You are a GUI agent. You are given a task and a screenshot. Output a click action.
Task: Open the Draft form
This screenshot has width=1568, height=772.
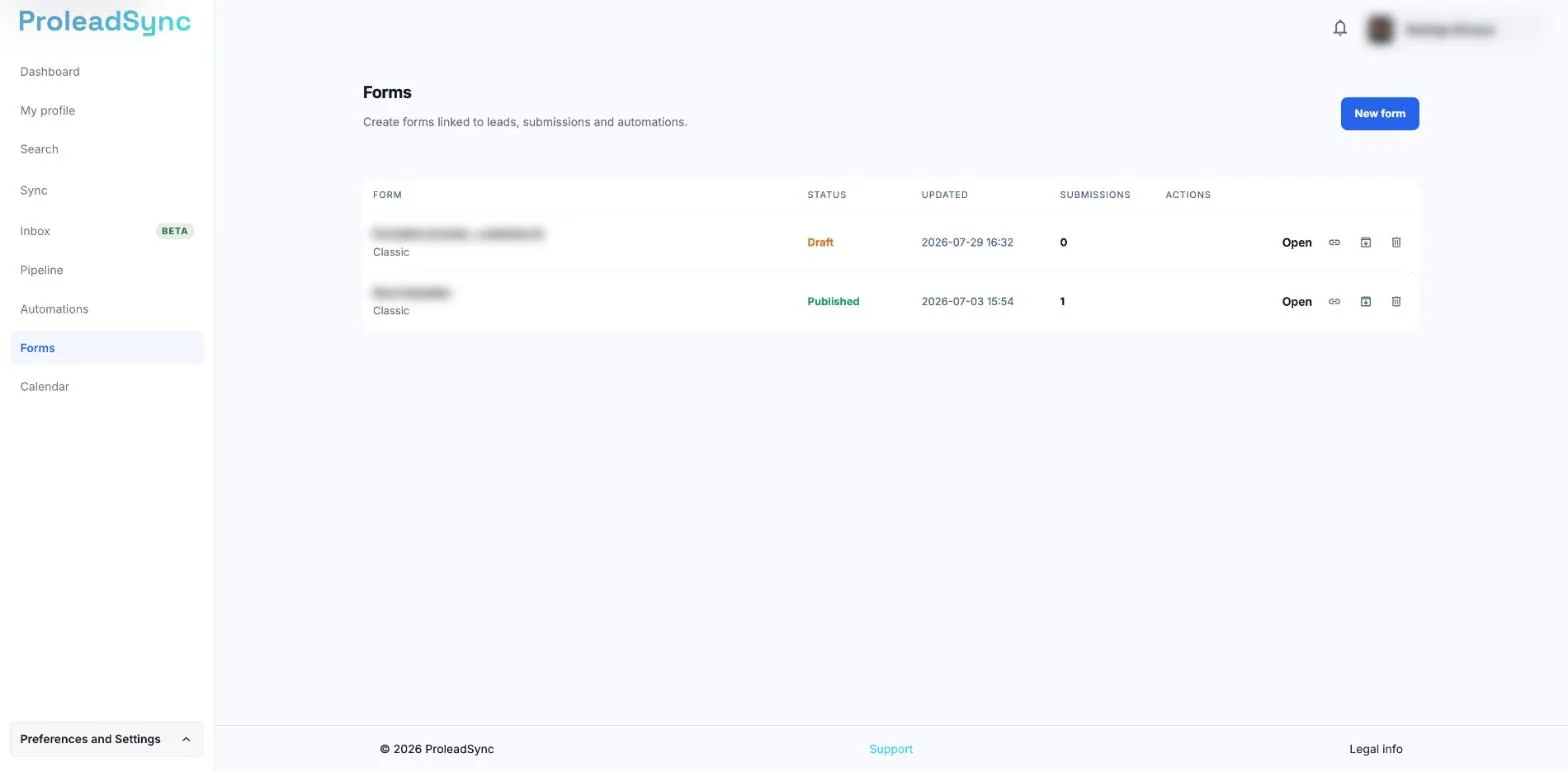point(1296,243)
